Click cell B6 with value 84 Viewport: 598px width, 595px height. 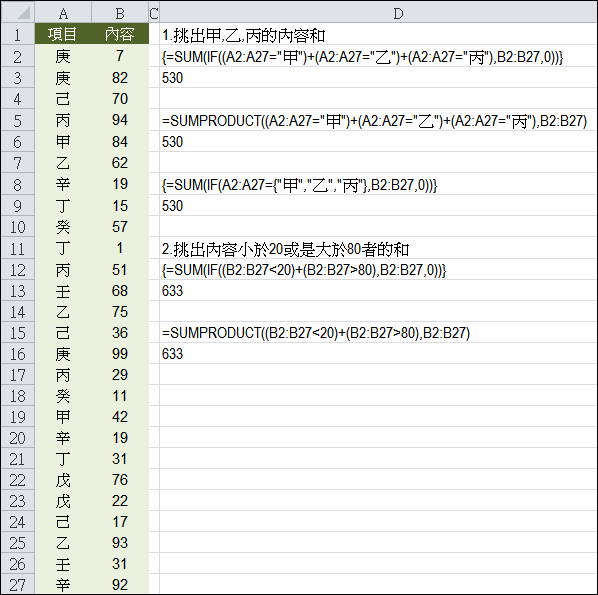pos(120,142)
